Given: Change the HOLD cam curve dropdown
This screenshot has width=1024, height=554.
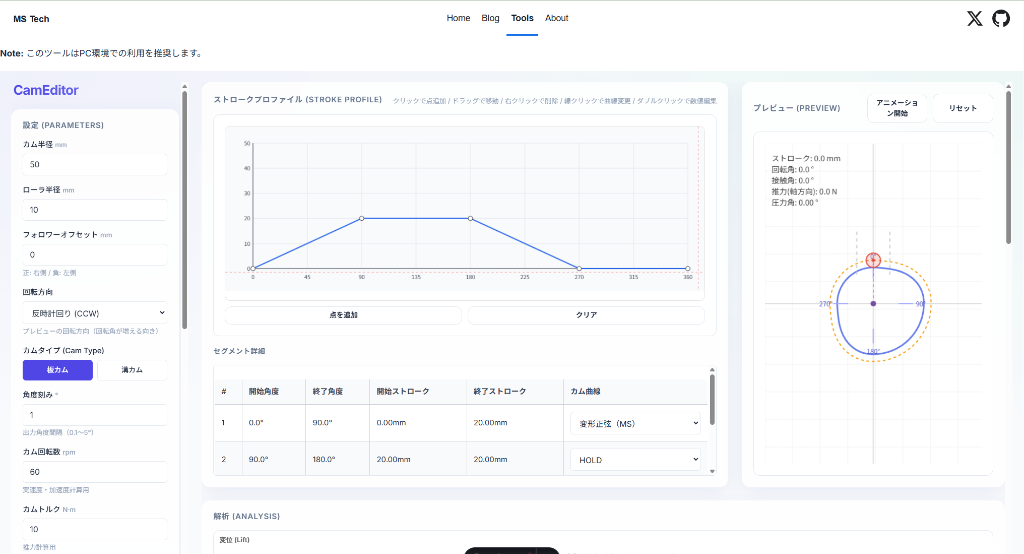Looking at the screenshot, I should [635, 459].
